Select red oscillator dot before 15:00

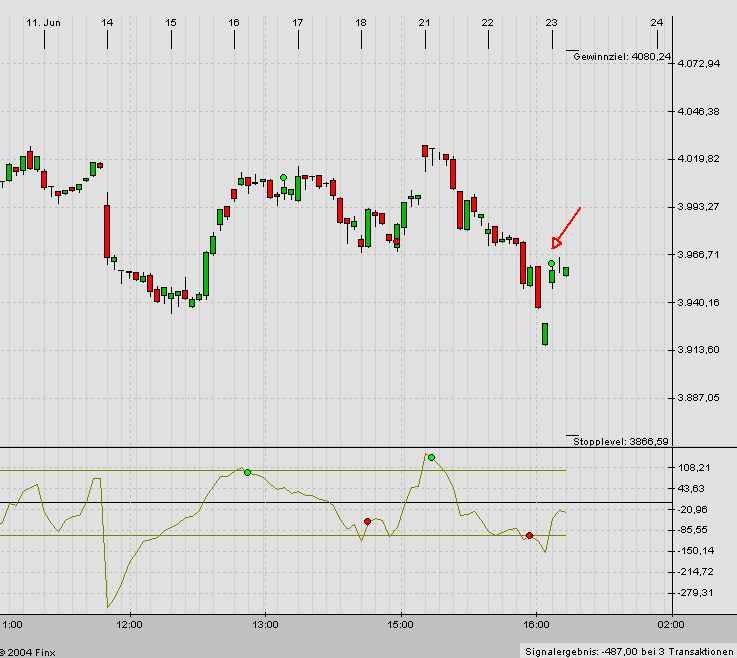pos(368,521)
